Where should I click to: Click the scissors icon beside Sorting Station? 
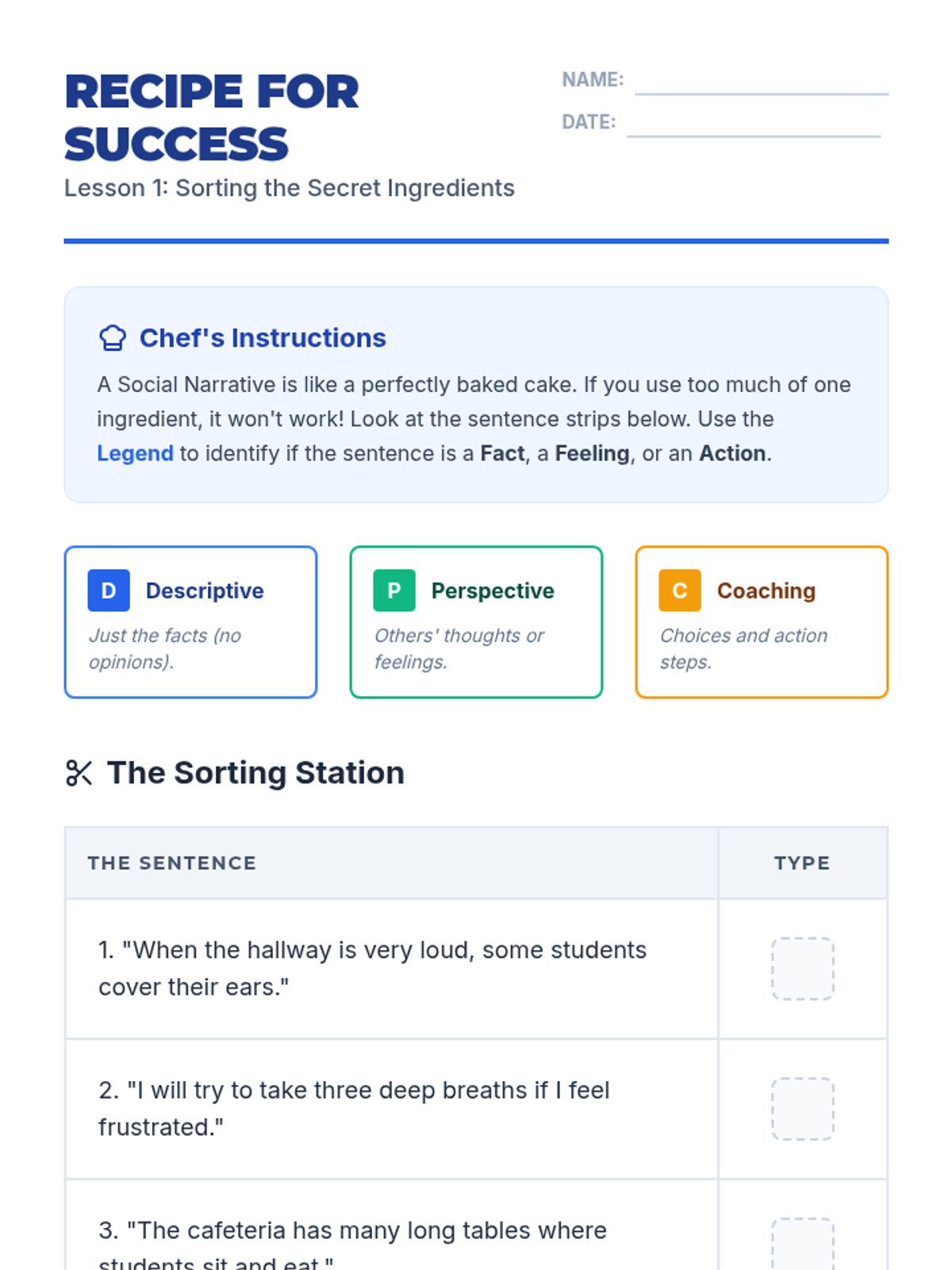79,773
